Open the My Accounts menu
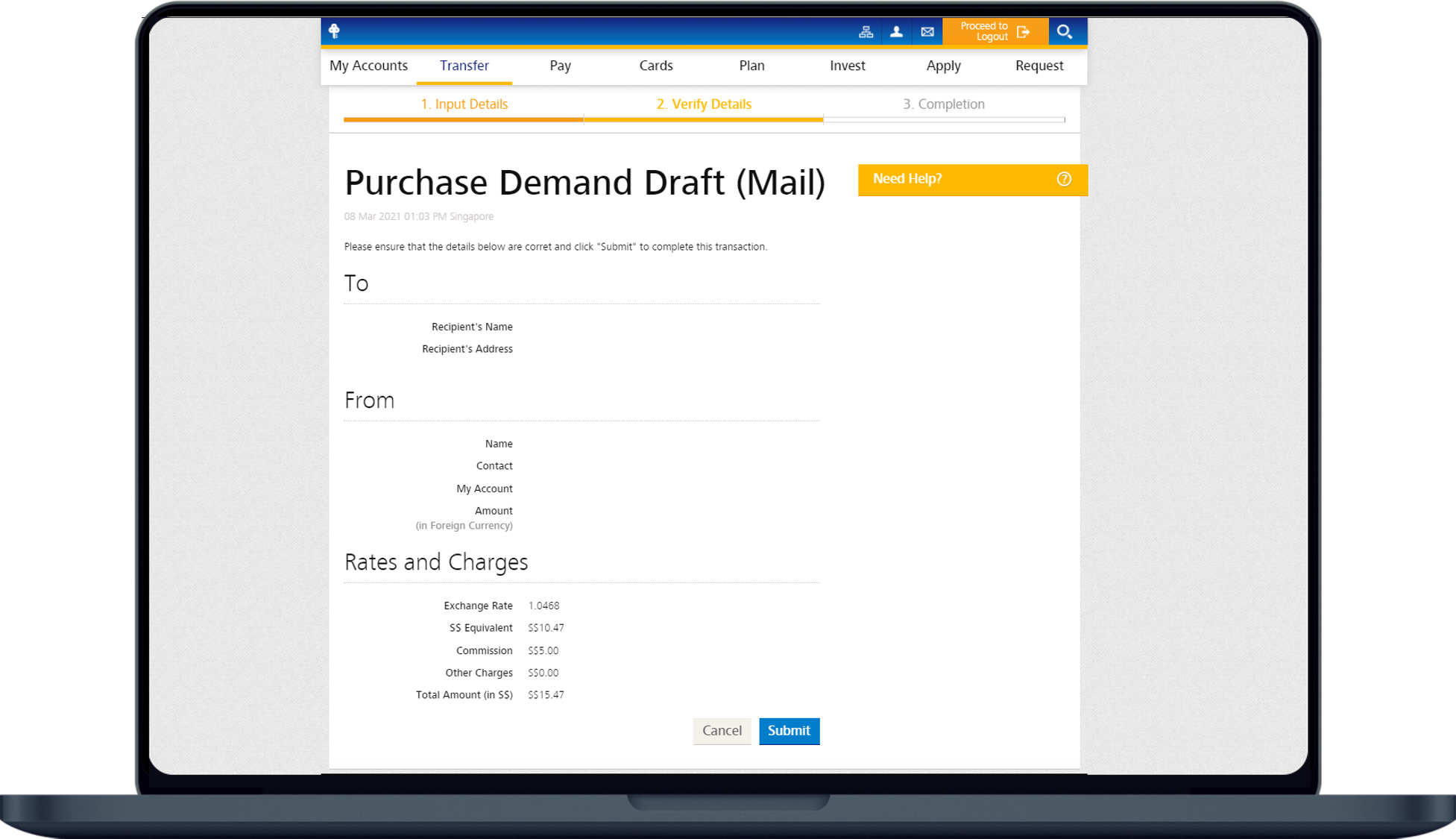Screen dimensions: 1456x839 click(368, 66)
